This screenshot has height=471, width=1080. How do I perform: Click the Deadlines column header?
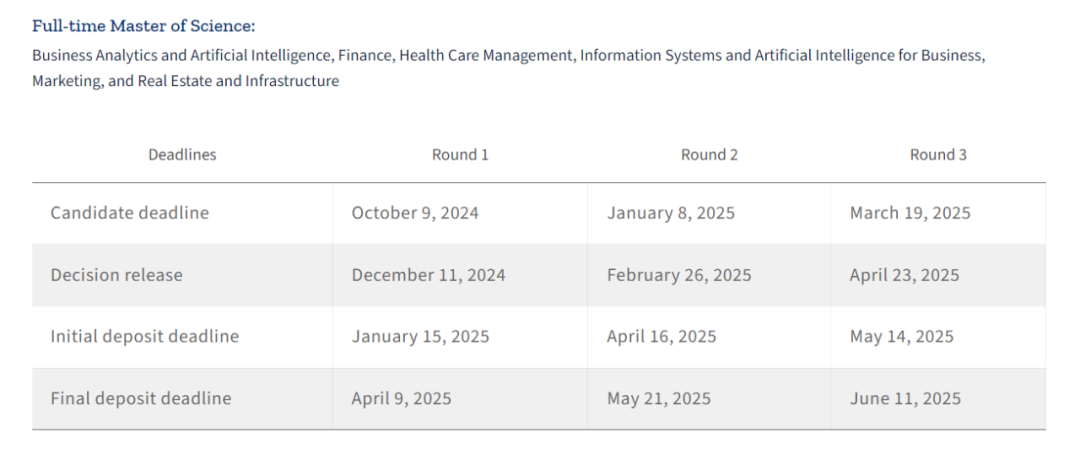(182, 155)
